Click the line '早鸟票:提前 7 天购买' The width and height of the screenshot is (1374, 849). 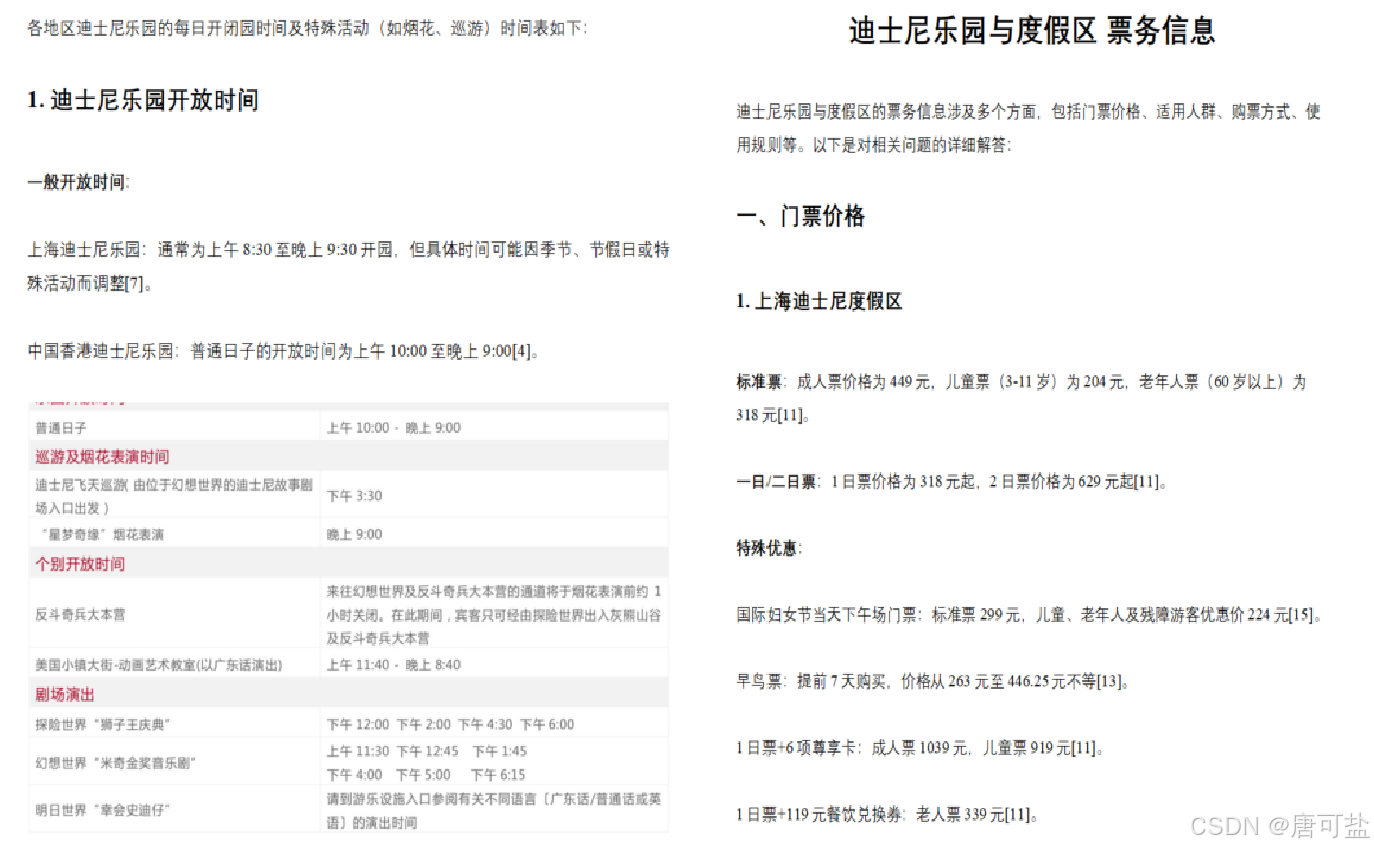point(933,682)
